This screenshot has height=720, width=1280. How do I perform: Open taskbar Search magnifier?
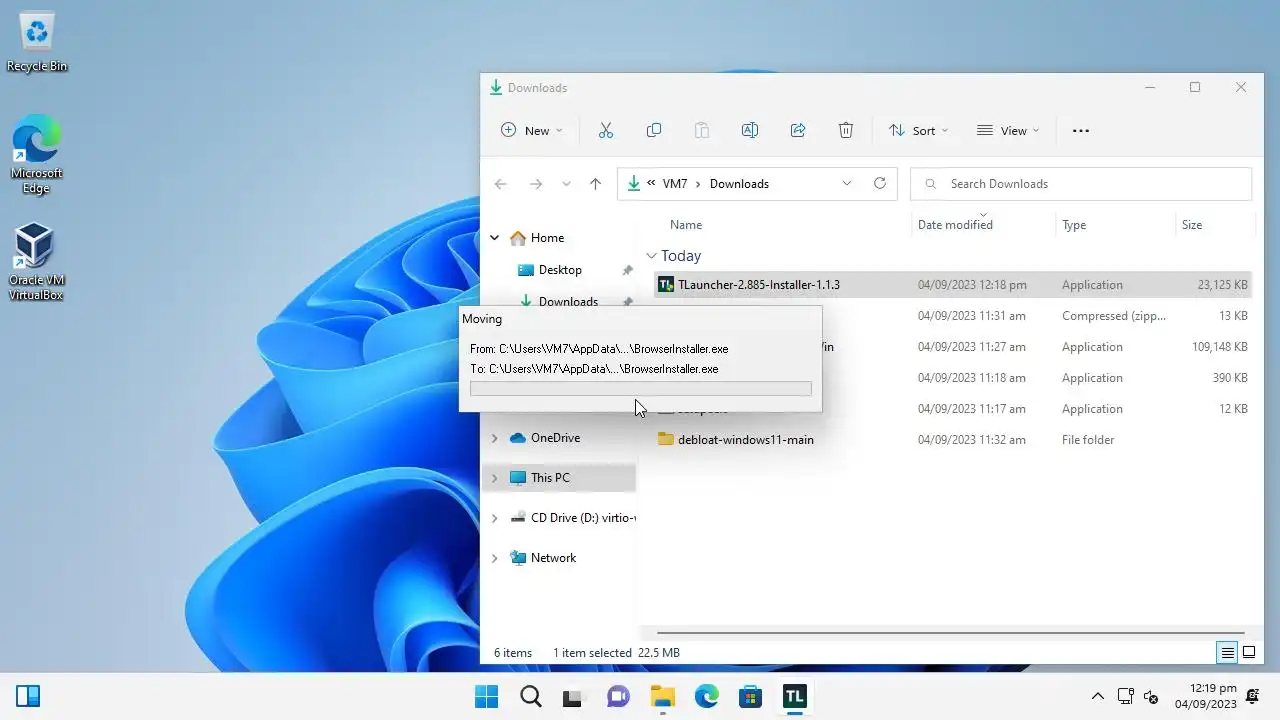coord(531,696)
